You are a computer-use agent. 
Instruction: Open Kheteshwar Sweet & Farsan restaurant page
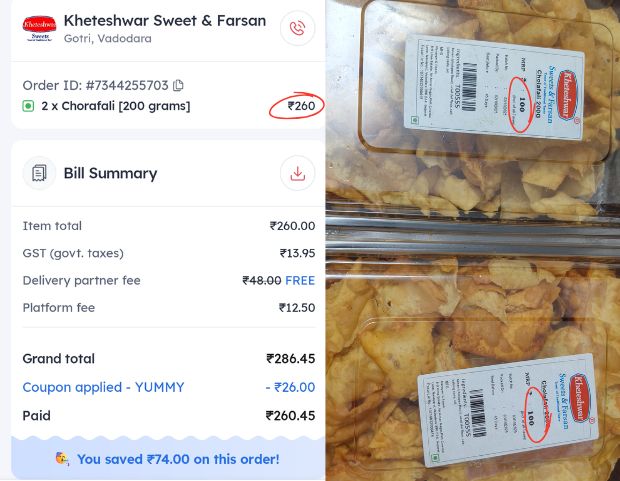coord(164,20)
